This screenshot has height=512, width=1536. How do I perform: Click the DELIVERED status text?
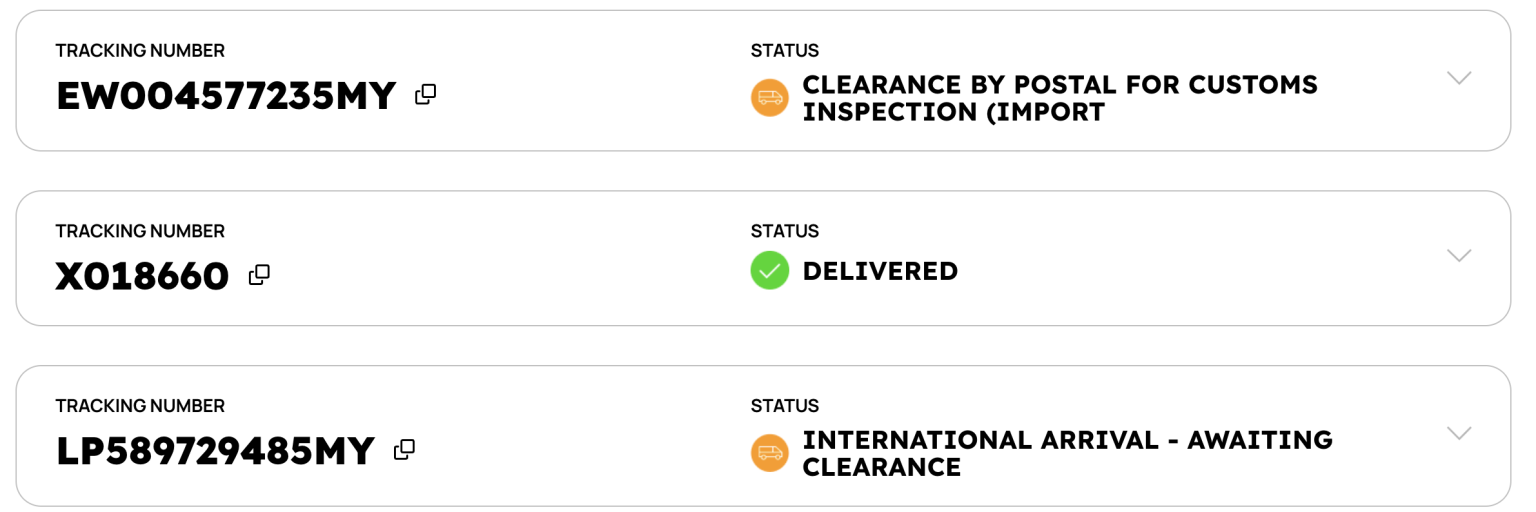click(x=880, y=271)
